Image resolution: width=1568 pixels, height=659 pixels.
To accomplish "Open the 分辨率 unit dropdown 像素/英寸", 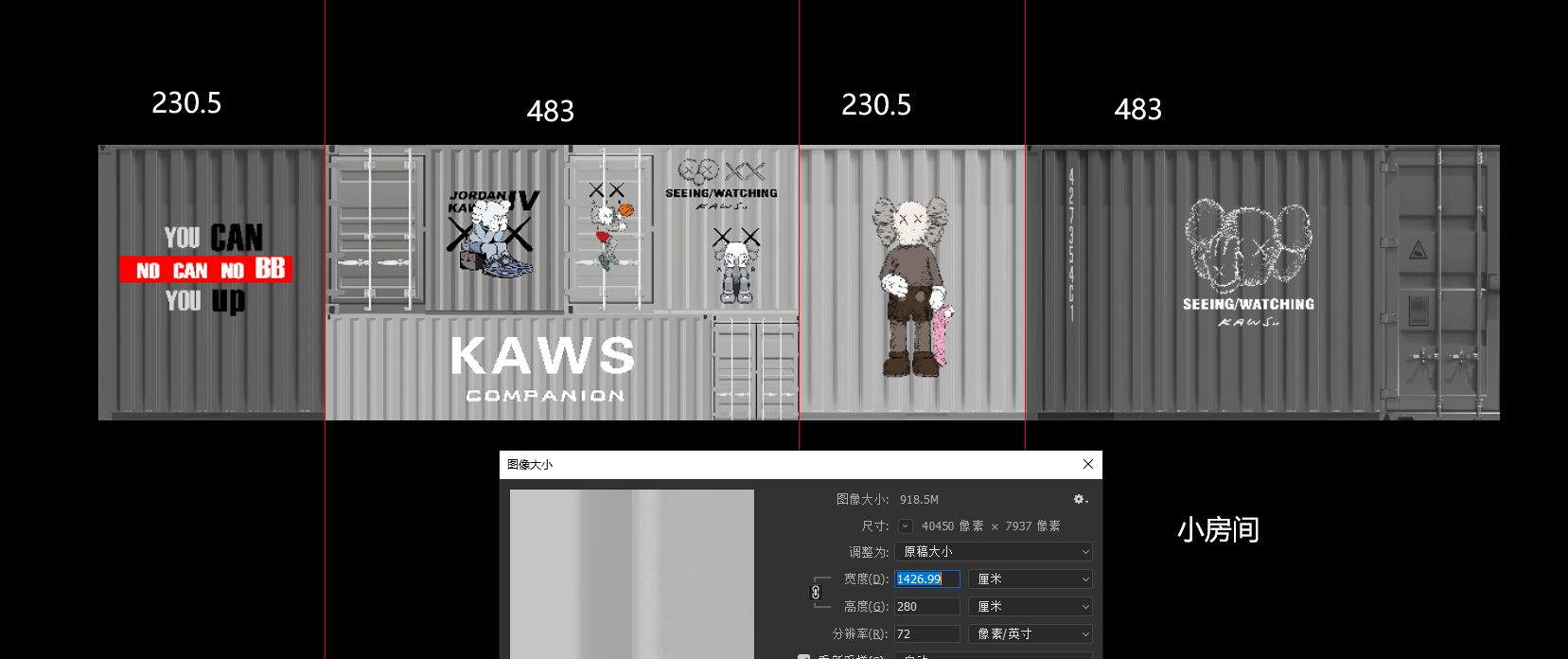I will (1031, 633).
